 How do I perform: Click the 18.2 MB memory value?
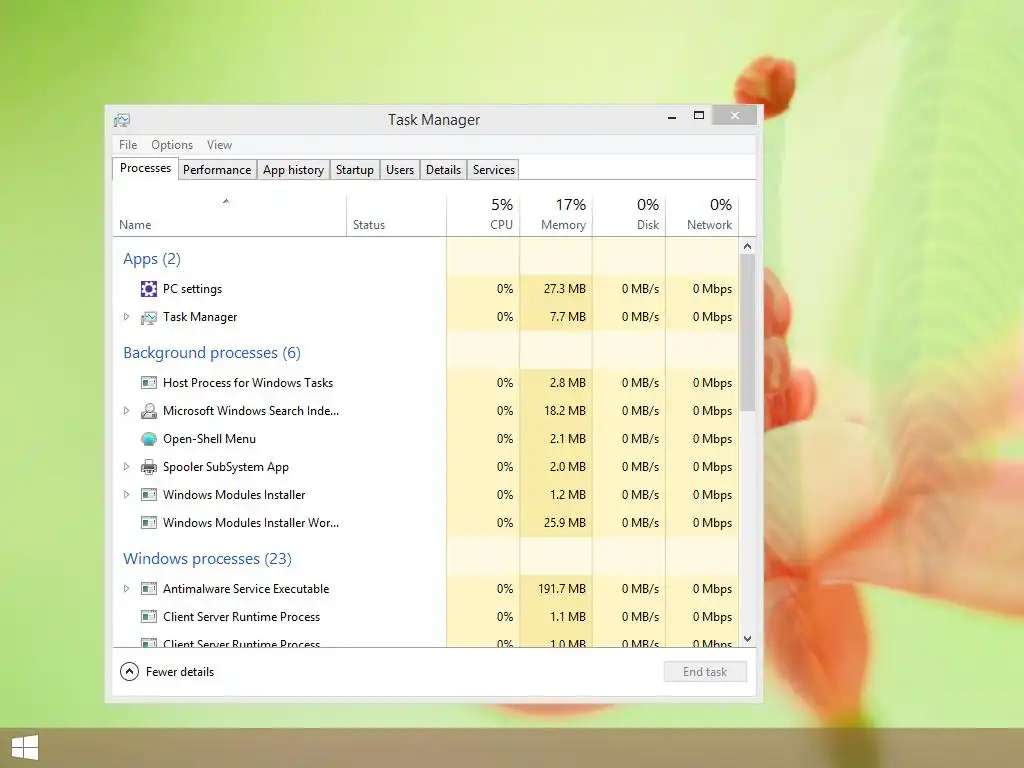coord(565,411)
